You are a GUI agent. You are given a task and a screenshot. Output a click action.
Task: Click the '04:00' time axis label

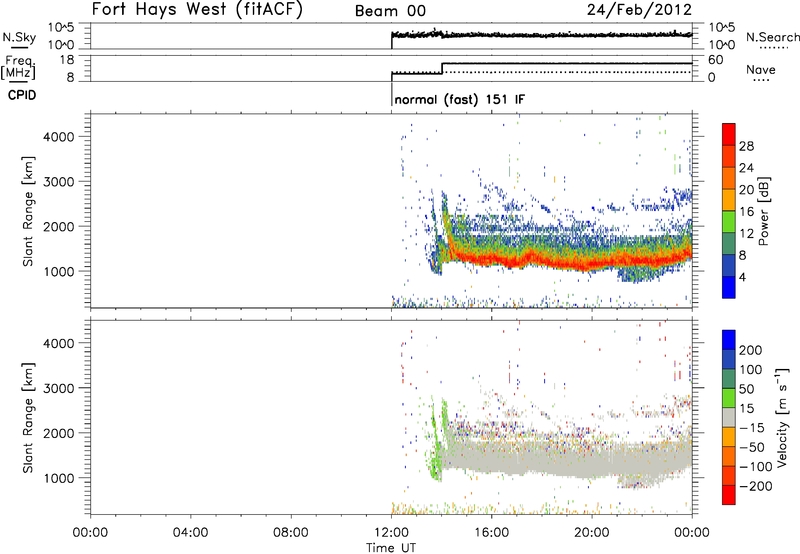tap(190, 533)
